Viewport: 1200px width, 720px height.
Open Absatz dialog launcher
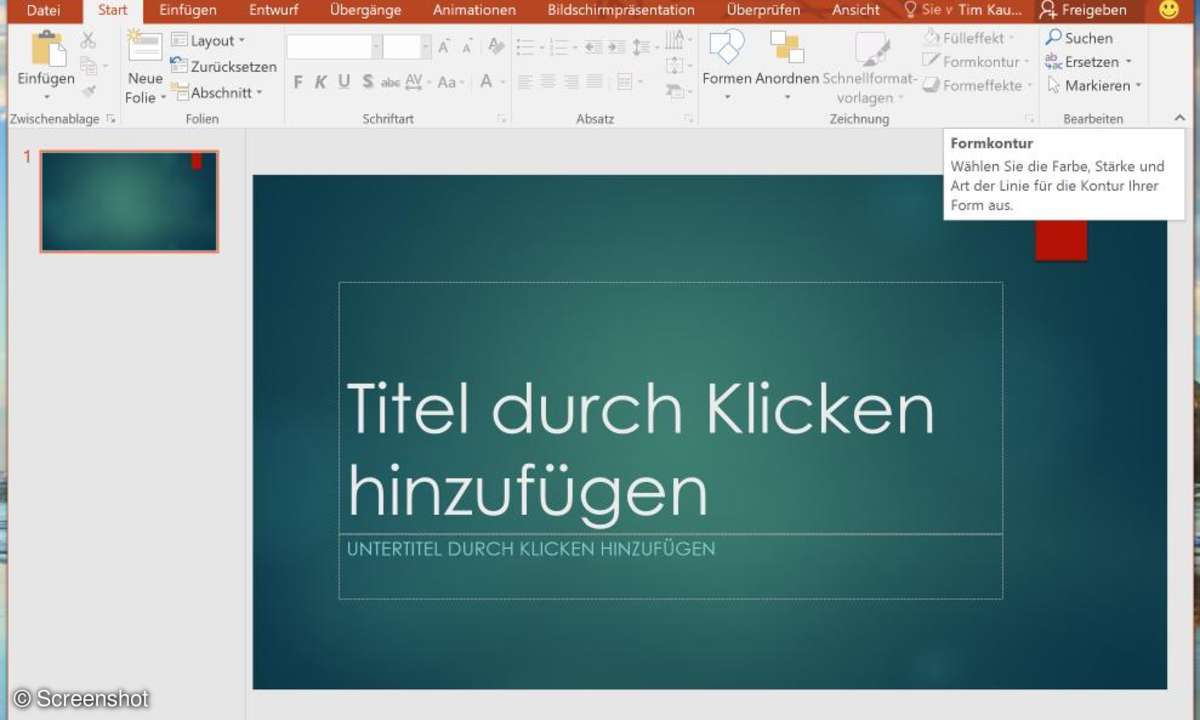click(x=689, y=119)
